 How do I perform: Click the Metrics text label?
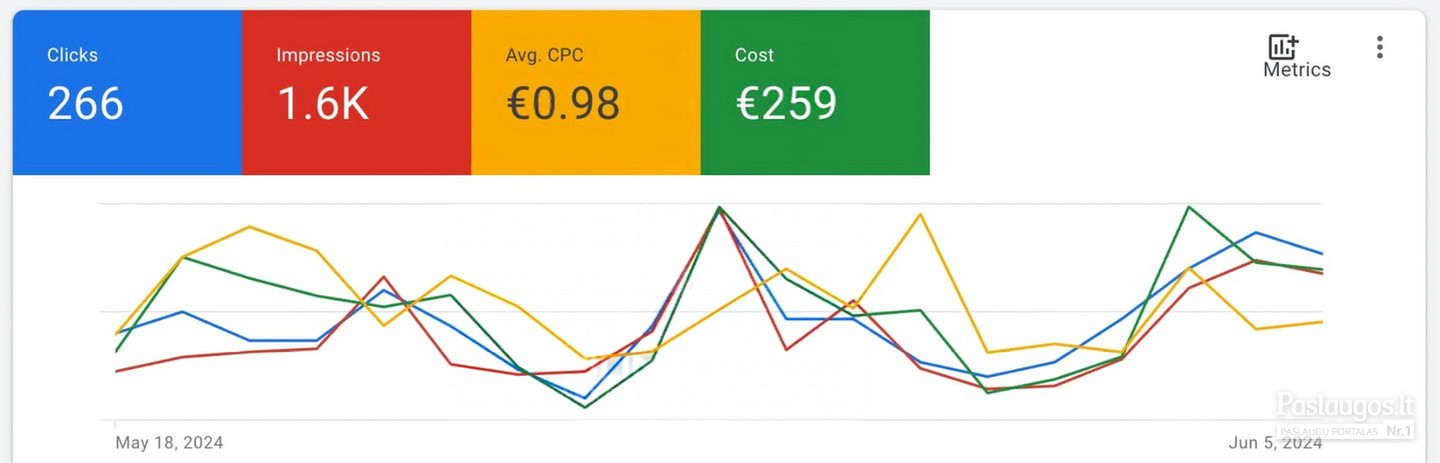tap(1297, 70)
